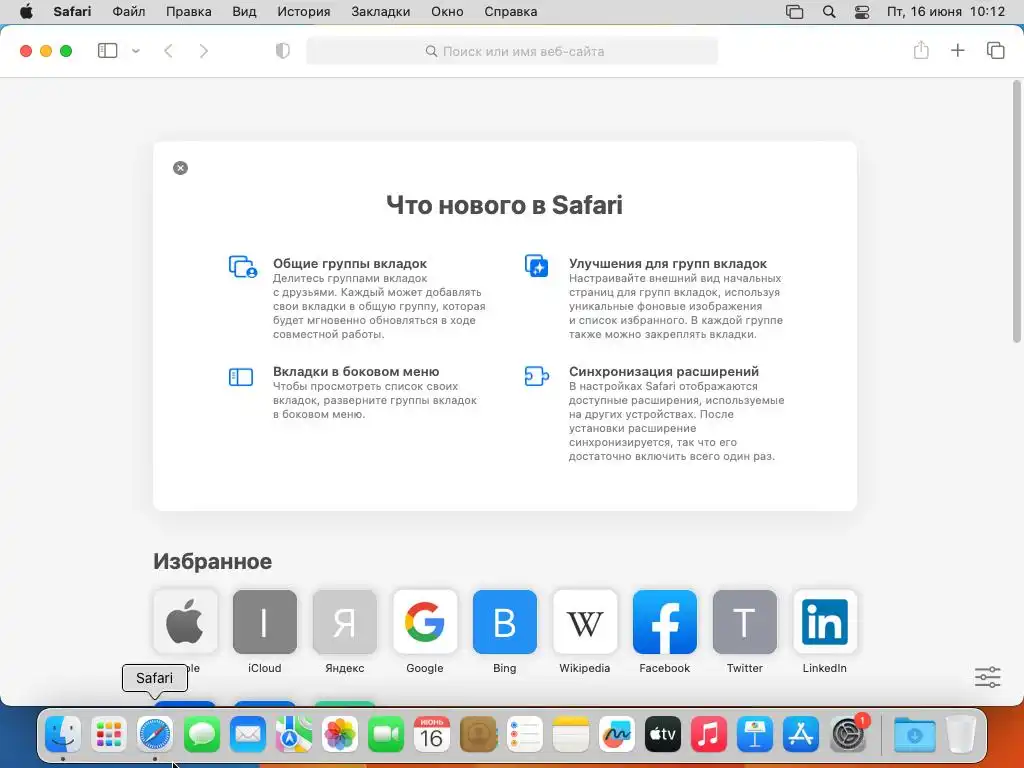This screenshot has height=768, width=1024.
Task: Open the Wikipedia favorite
Action: click(584, 622)
